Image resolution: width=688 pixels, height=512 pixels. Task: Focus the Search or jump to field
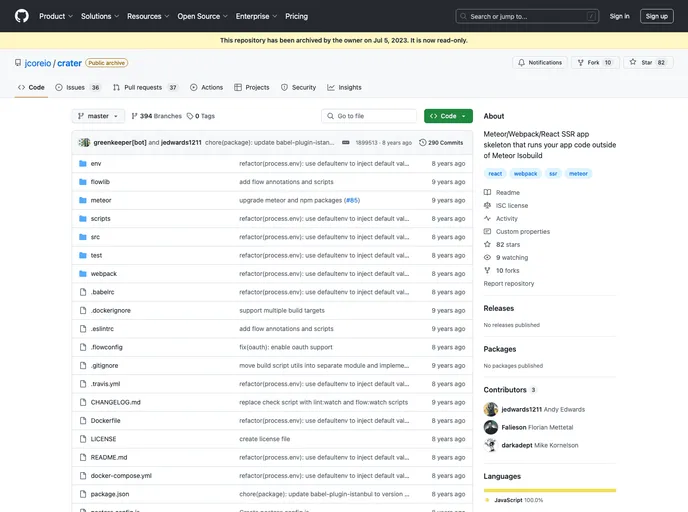(527, 16)
